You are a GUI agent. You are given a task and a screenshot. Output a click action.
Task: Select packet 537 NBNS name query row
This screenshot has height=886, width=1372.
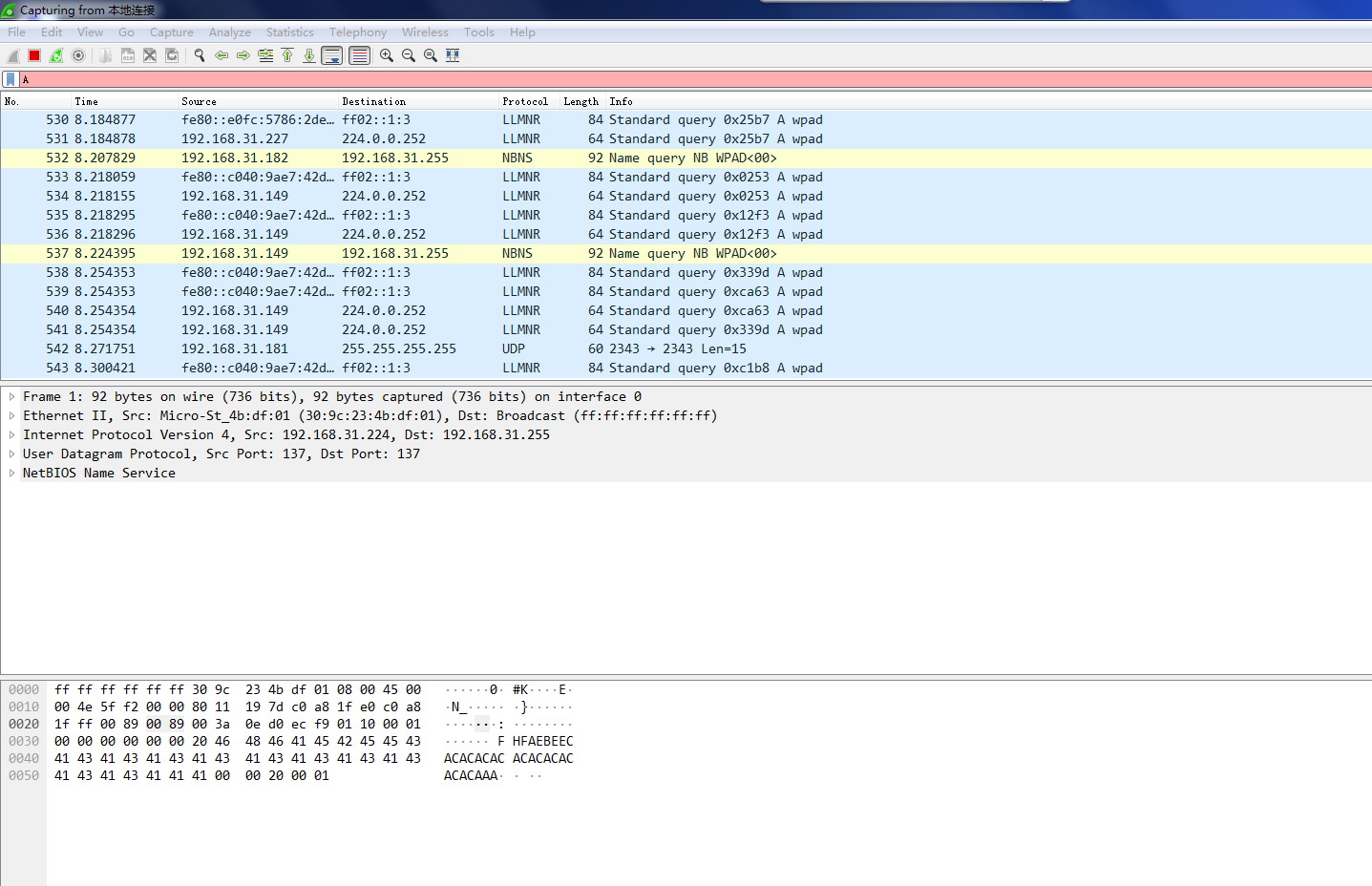tap(686, 253)
